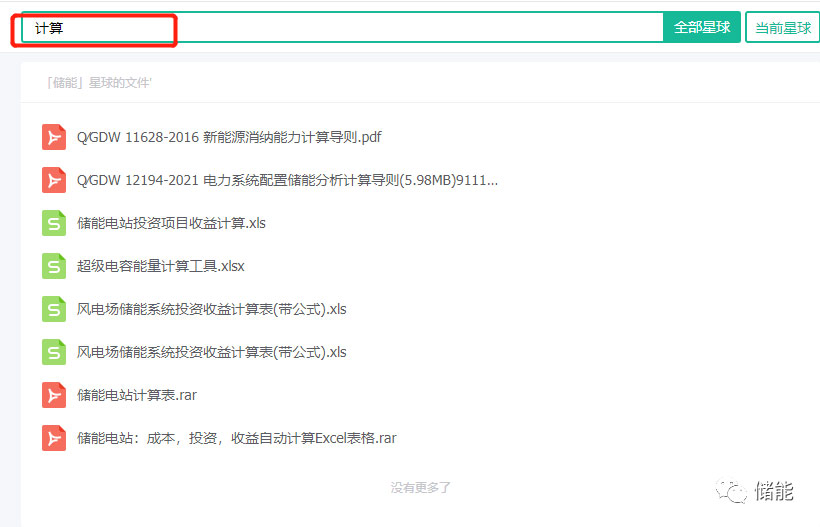Viewport: 820px width, 527px height.
Task: Click green icon beside 超级电容能量计算工具.xlsx
Action: tap(54, 266)
